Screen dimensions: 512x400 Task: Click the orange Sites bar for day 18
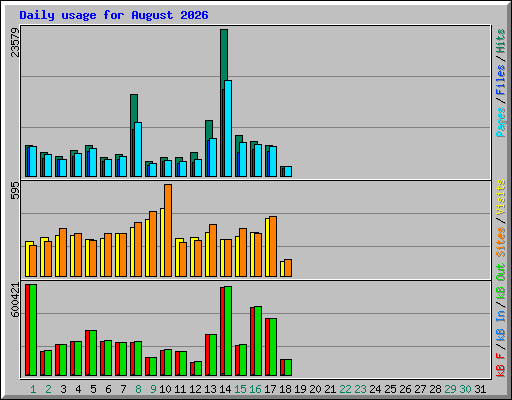[x=288, y=268]
